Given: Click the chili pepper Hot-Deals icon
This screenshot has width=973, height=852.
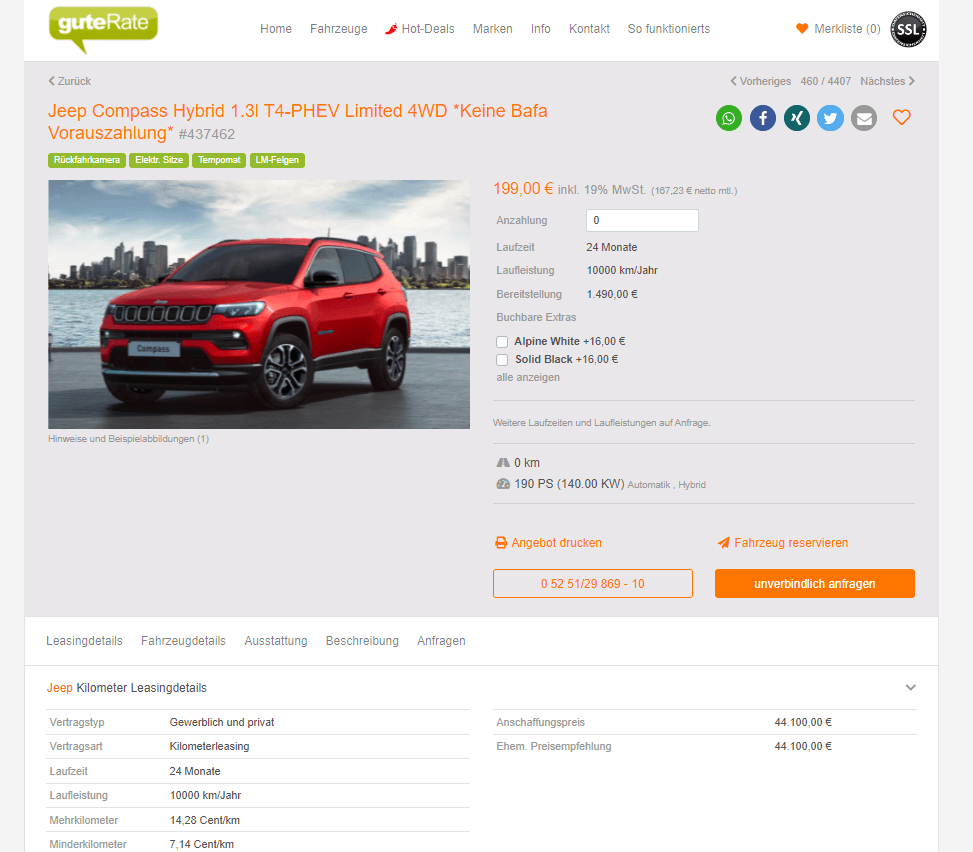Looking at the screenshot, I should 391,29.
